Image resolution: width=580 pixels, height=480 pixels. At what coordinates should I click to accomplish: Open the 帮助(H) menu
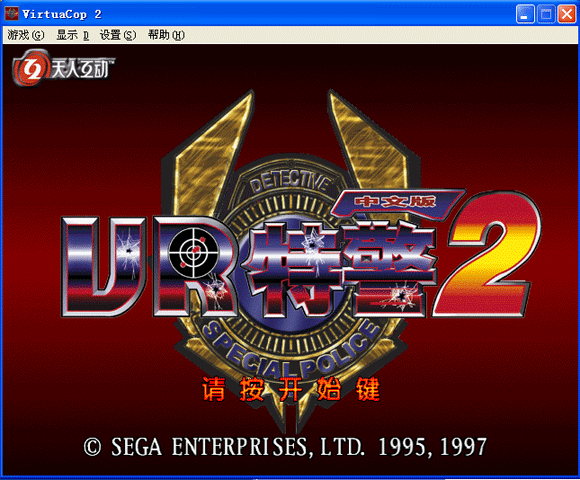click(x=166, y=35)
